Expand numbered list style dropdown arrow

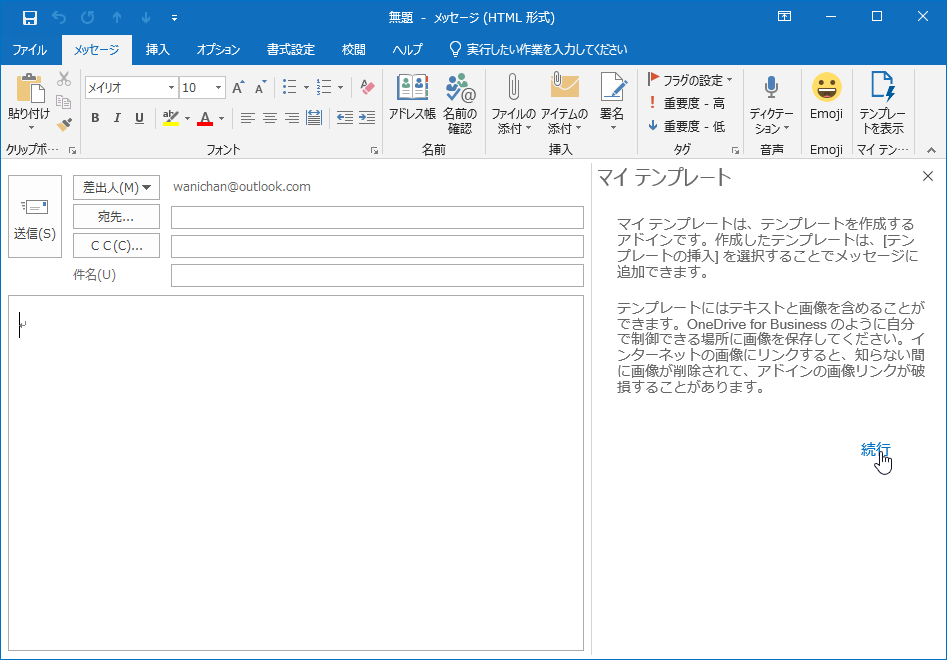tap(340, 88)
